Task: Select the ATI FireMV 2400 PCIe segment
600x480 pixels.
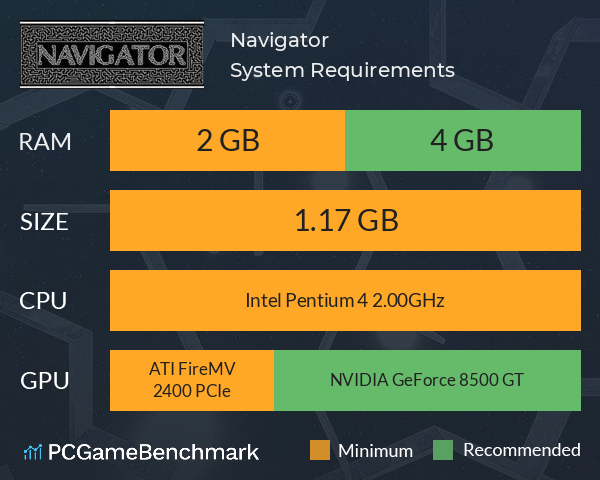Action: [192, 380]
